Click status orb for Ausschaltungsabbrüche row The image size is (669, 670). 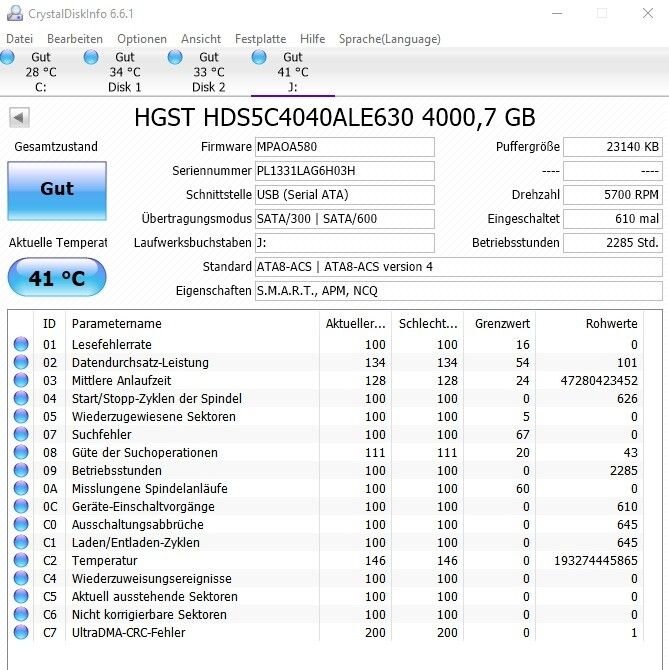pyautogui.click(x=21, y=524)
